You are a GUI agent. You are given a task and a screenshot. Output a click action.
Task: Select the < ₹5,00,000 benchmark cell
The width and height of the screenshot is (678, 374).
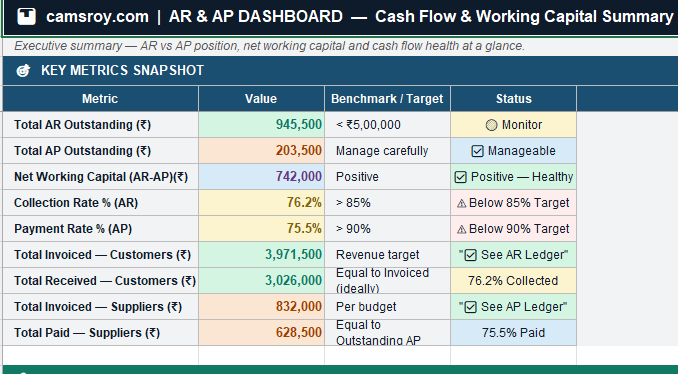(387, 125)
